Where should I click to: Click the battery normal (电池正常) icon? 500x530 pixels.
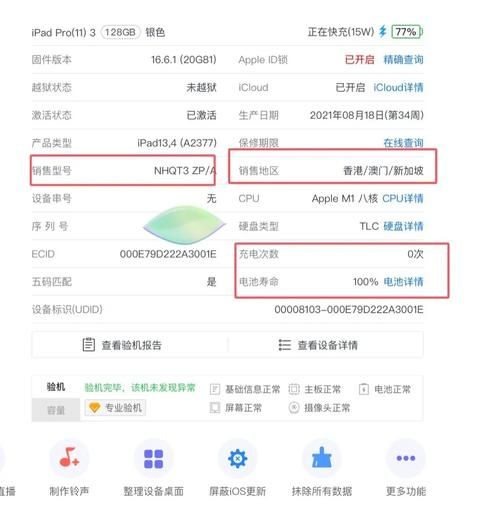point(364,389)
